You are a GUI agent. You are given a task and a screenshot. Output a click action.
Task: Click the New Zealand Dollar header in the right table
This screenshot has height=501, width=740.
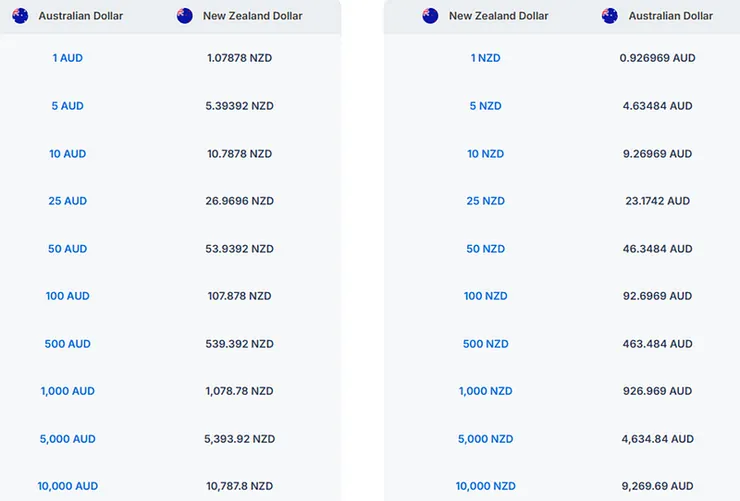pyautogui.click(x=498, y=16)
